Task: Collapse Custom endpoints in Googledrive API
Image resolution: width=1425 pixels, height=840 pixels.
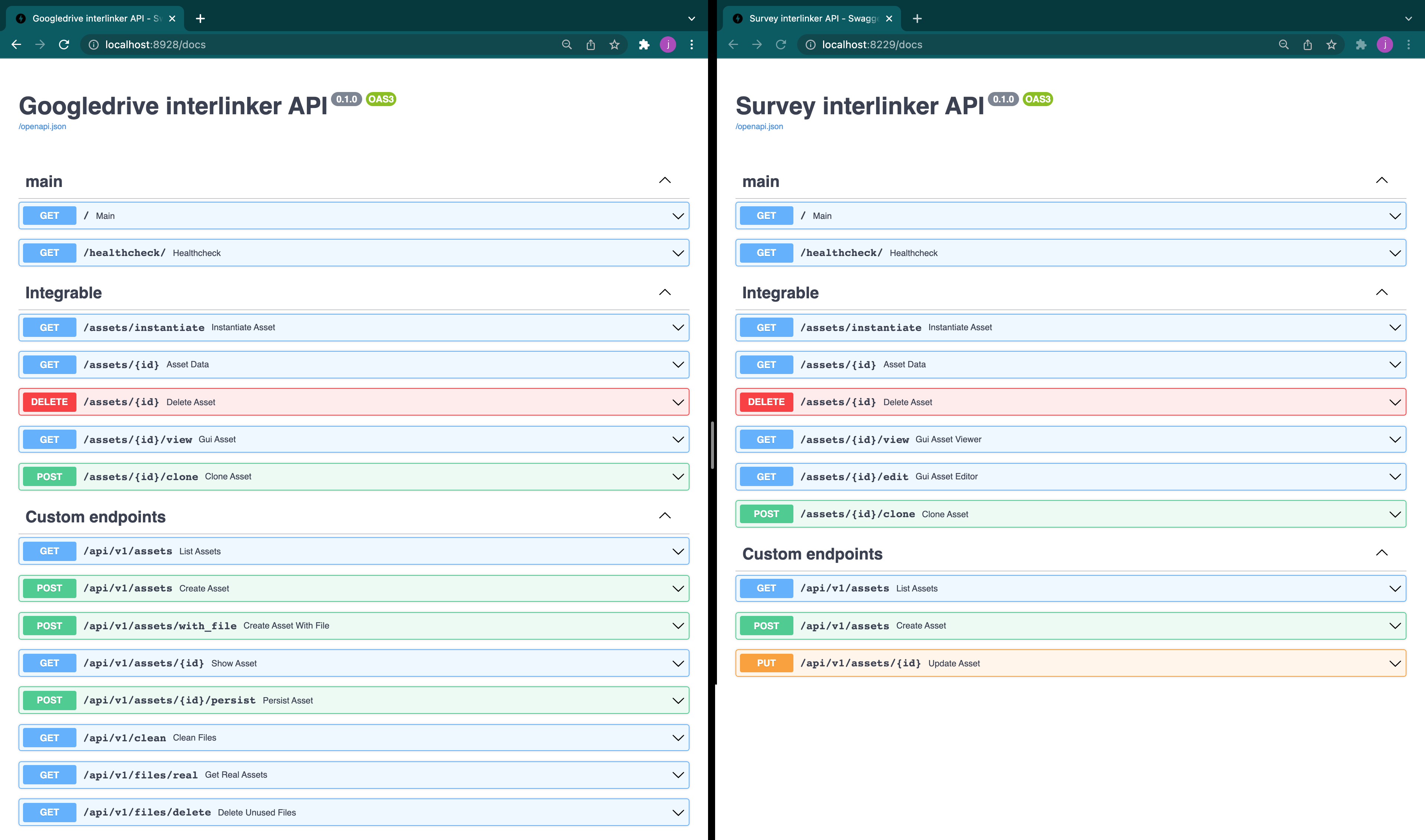Action: click(x=665, y=516)
